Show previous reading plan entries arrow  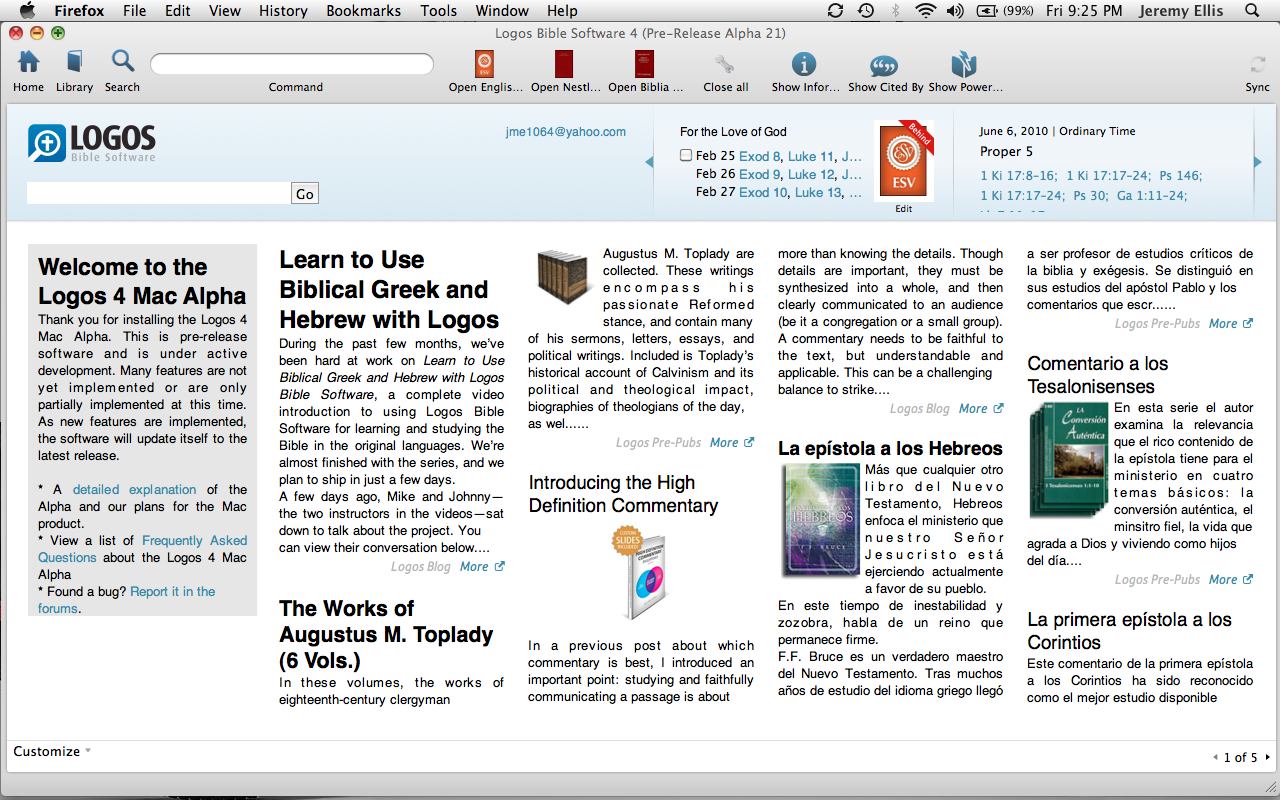pos(649,162)
